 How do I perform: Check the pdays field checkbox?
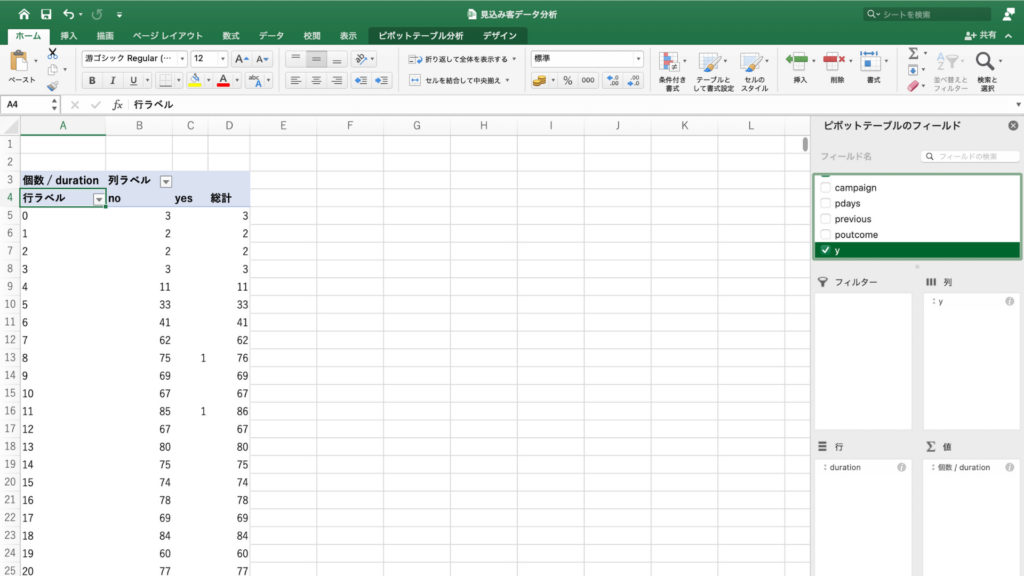pos(824,203)
